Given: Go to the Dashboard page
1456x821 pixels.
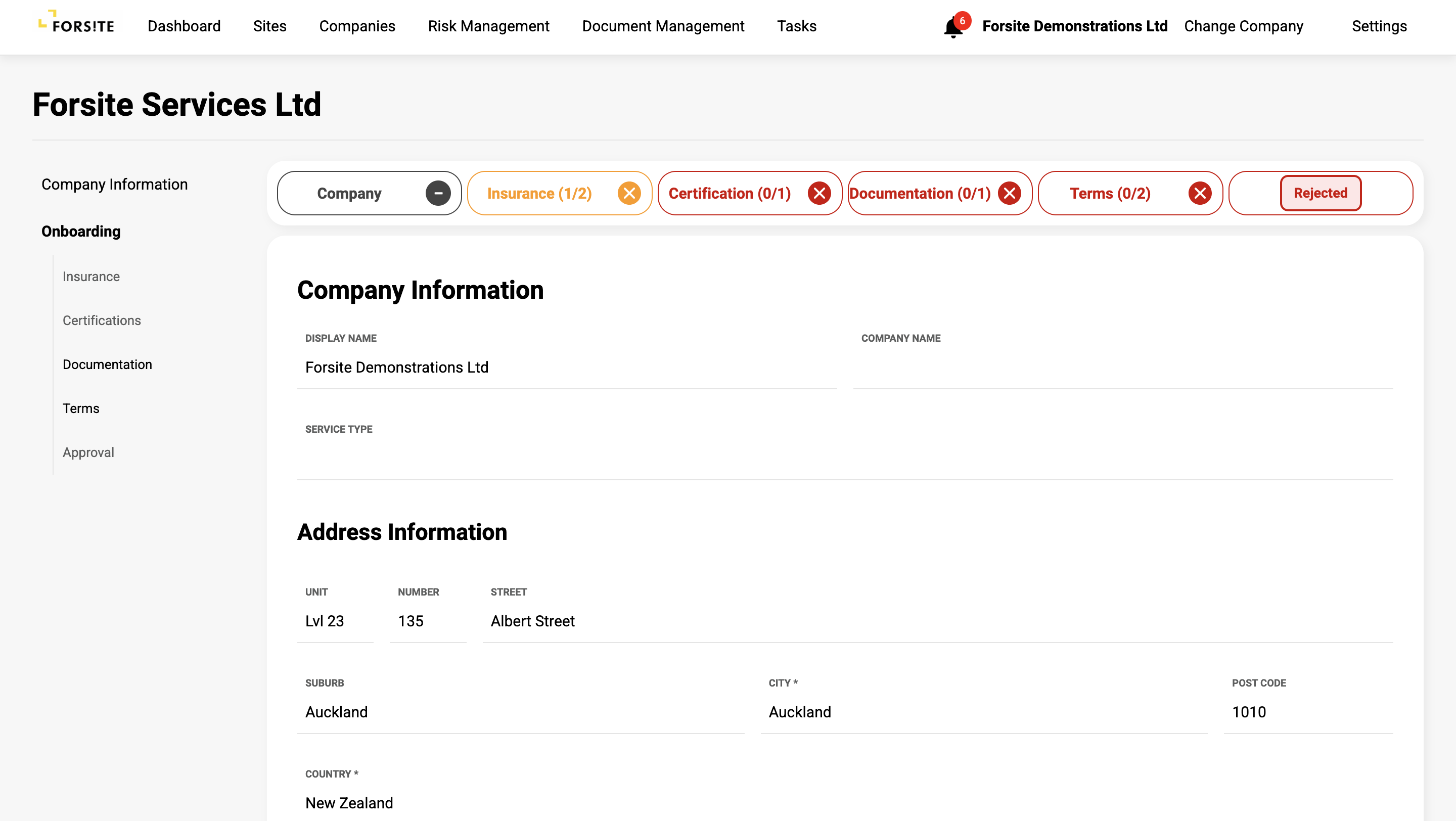Looking at the screenshot, I should click(184, 26).
